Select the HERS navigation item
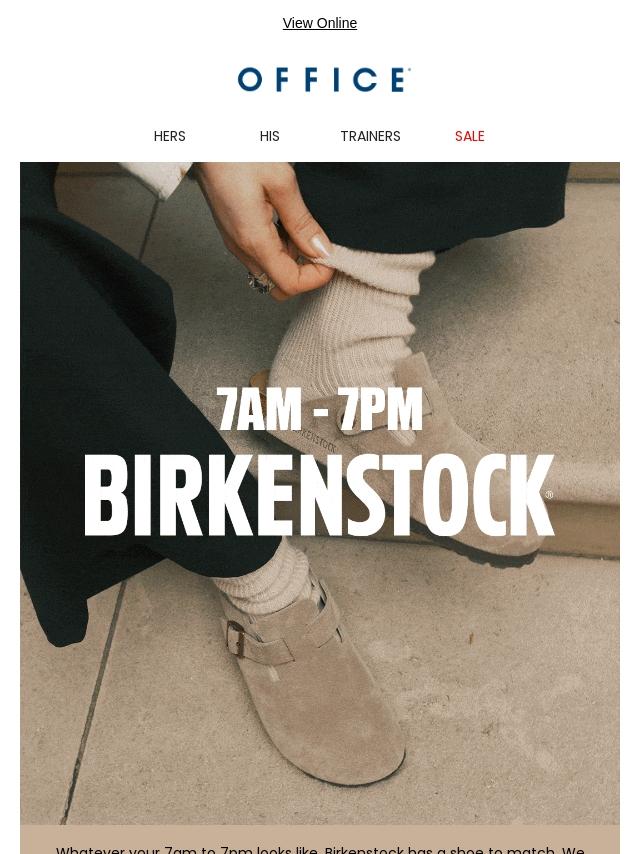The image size is (640, 854). [x=169, y=136]
